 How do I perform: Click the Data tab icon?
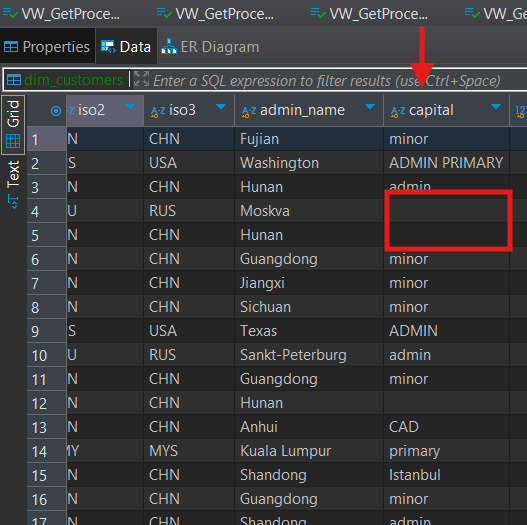108,47
